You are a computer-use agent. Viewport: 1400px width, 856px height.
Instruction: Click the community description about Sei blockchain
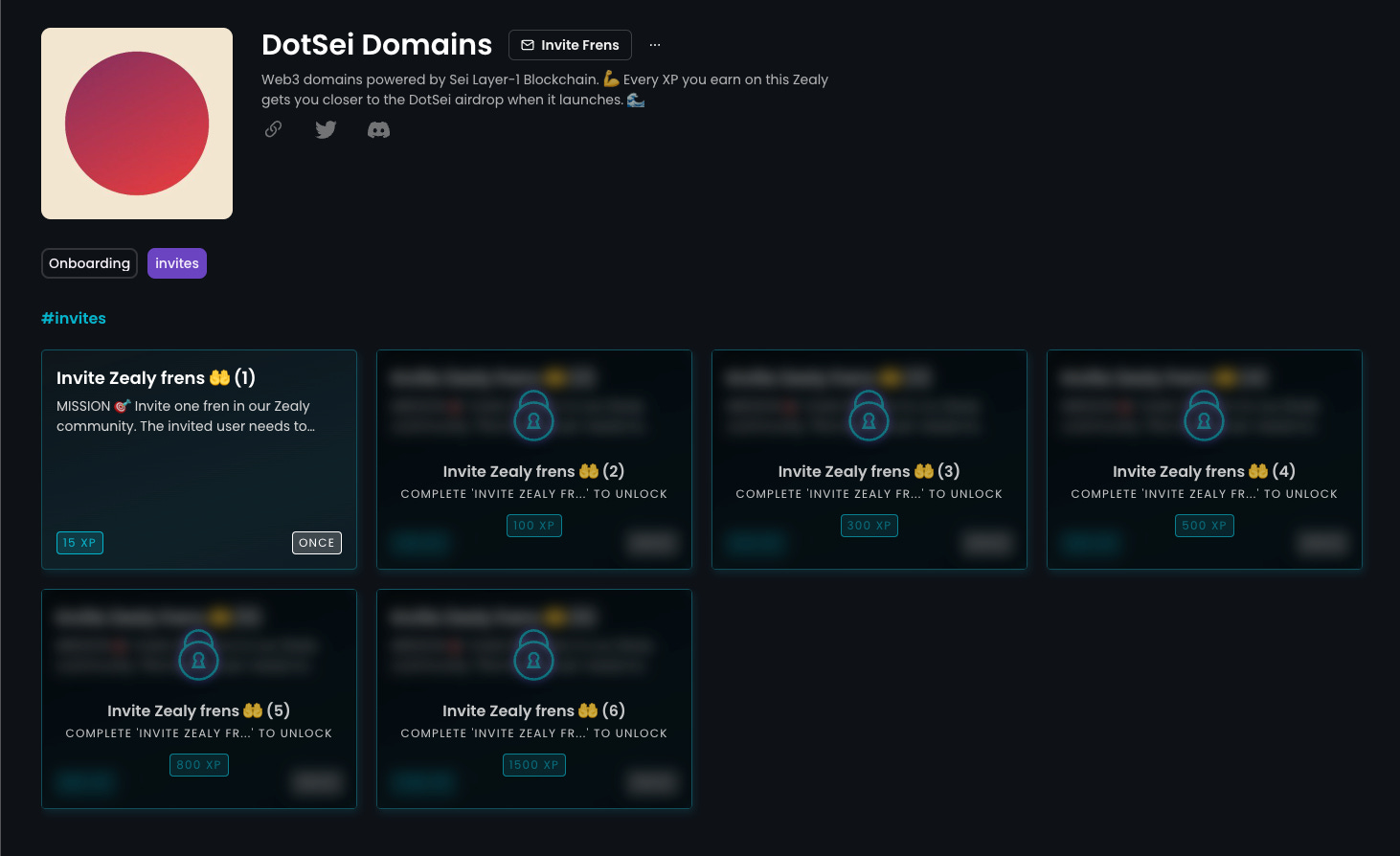[x=545, y=89]
